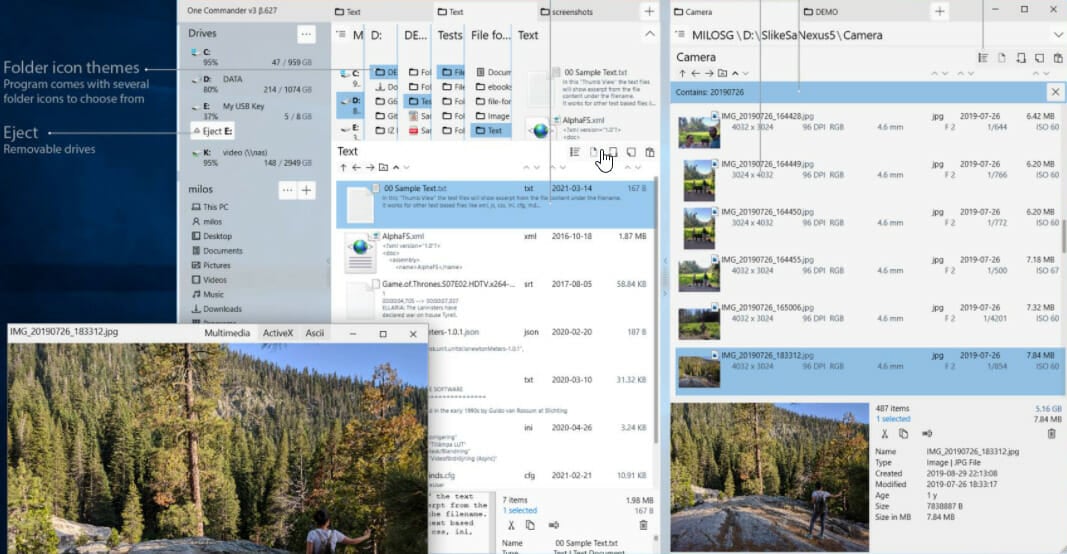This screenshot has height=554, width=1067.
Task: Add a new tab next to screenshots tab
Action: (649, 11)
